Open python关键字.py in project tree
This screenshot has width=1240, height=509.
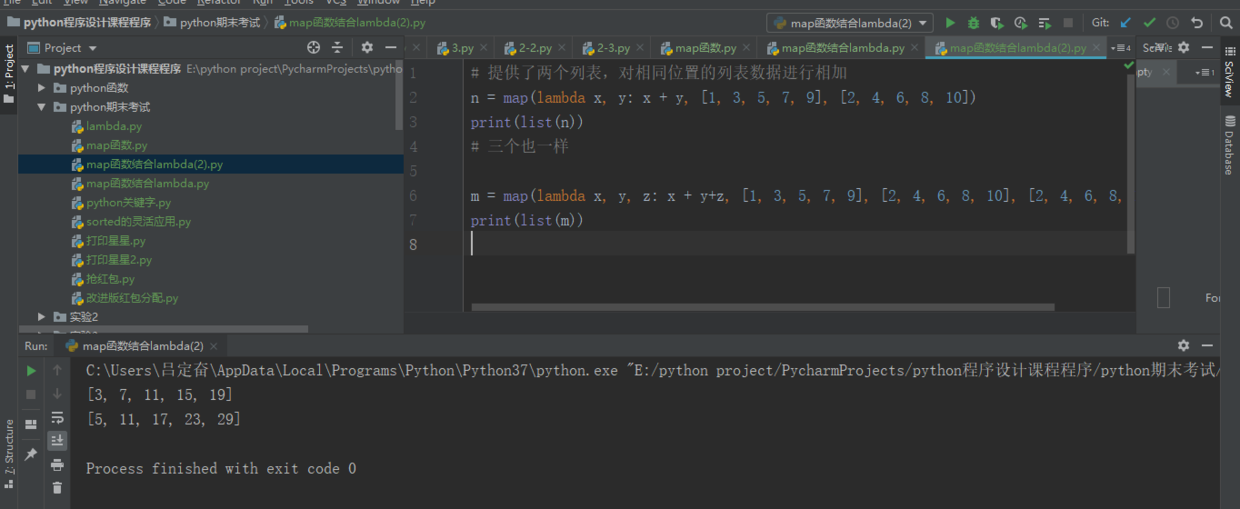128,202
